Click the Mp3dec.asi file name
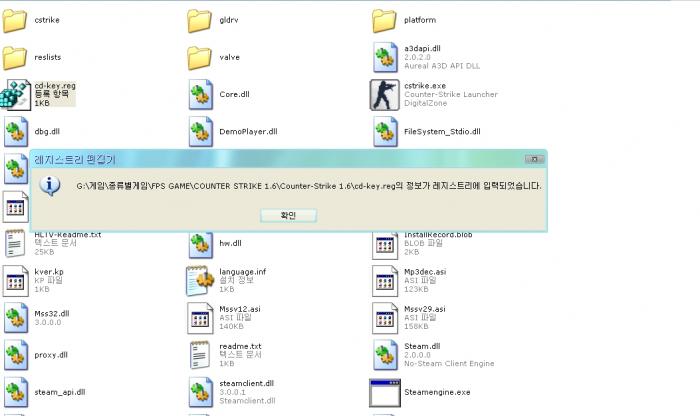Image resolution: width=700 pixels, height=416 pixels. pos(425,272)
